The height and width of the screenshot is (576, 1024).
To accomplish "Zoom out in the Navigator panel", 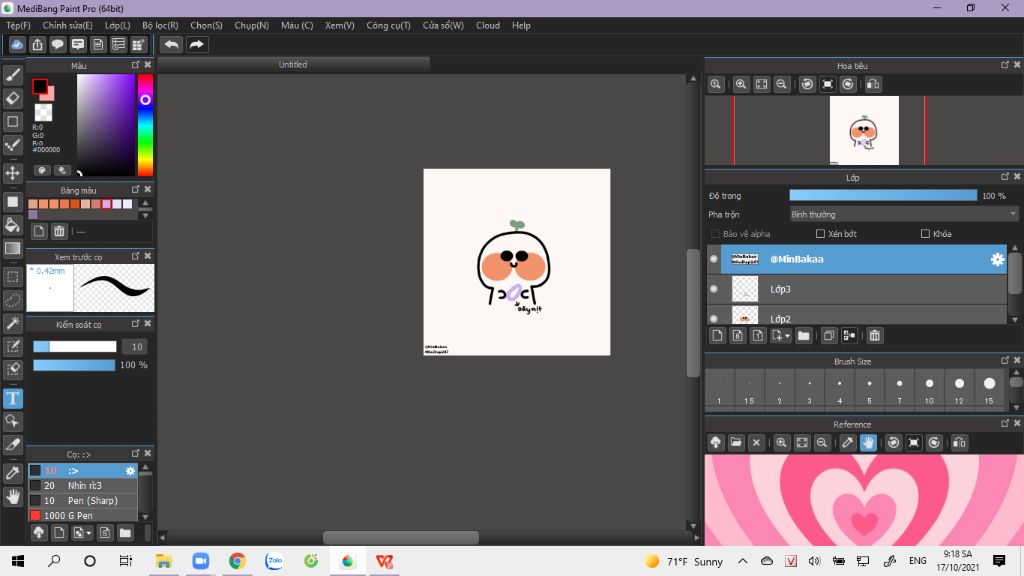I will tap(781, 84).
